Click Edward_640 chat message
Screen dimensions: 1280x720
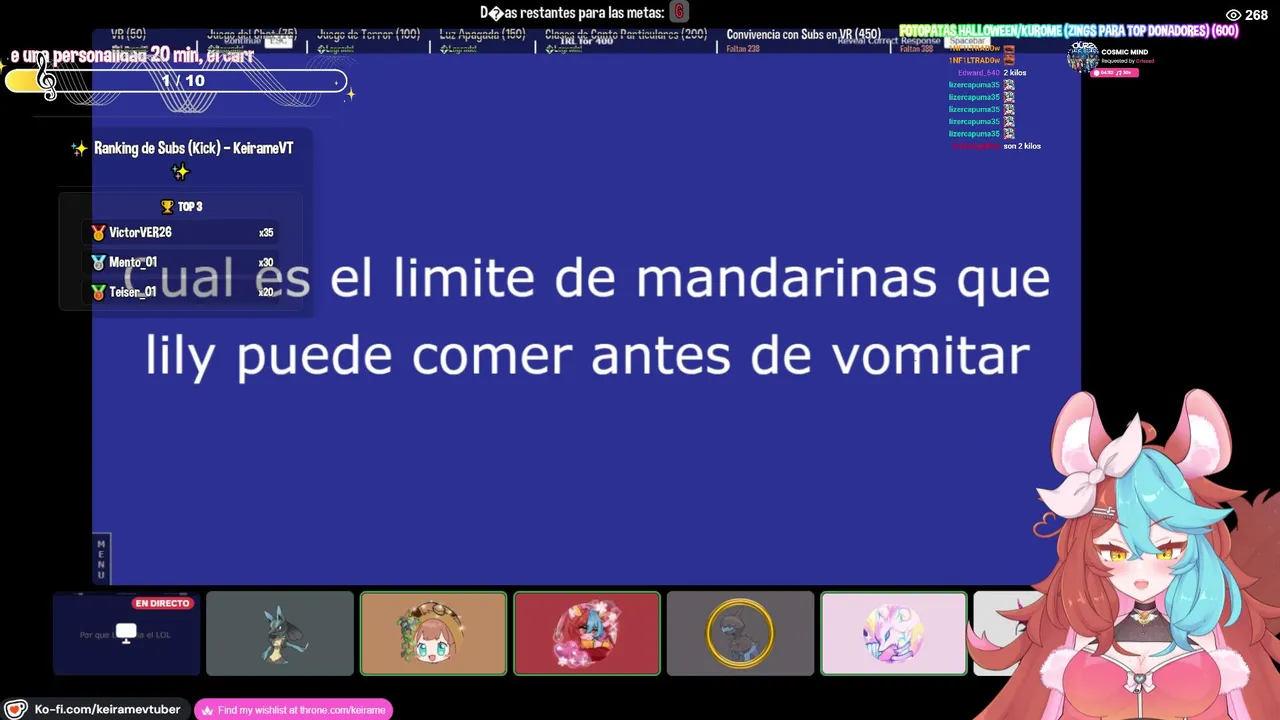point(992,73)
